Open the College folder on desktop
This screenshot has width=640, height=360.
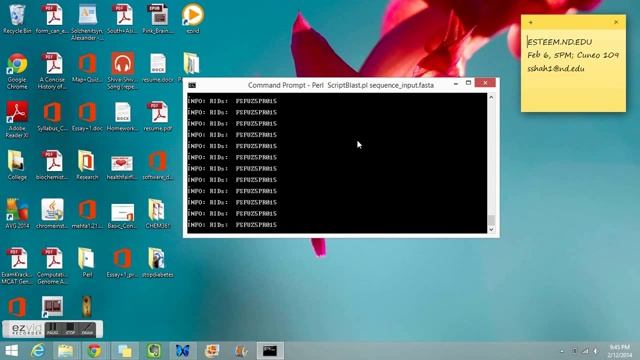(17, 165)
